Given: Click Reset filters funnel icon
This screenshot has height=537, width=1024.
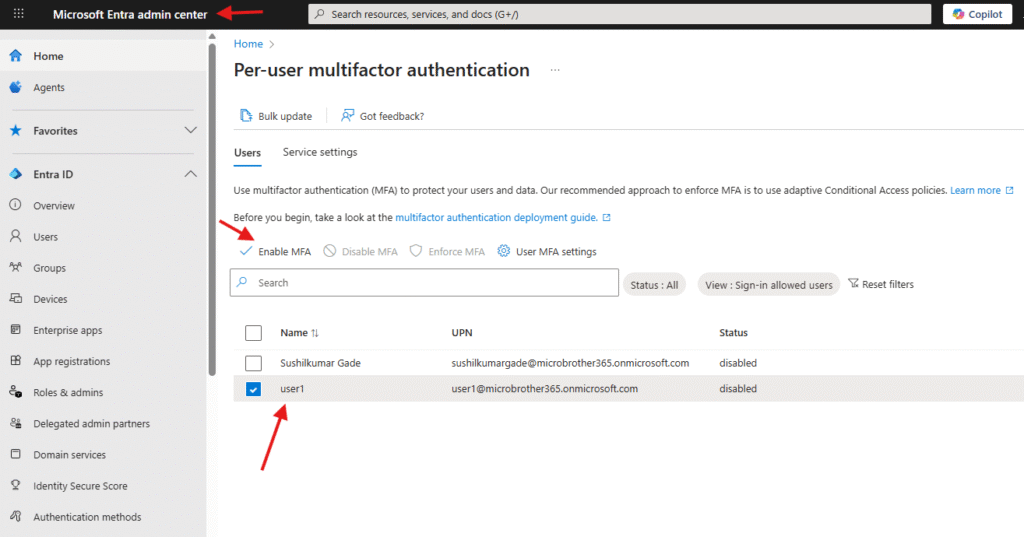Looking at the screenshot, I should coord(853,284).
